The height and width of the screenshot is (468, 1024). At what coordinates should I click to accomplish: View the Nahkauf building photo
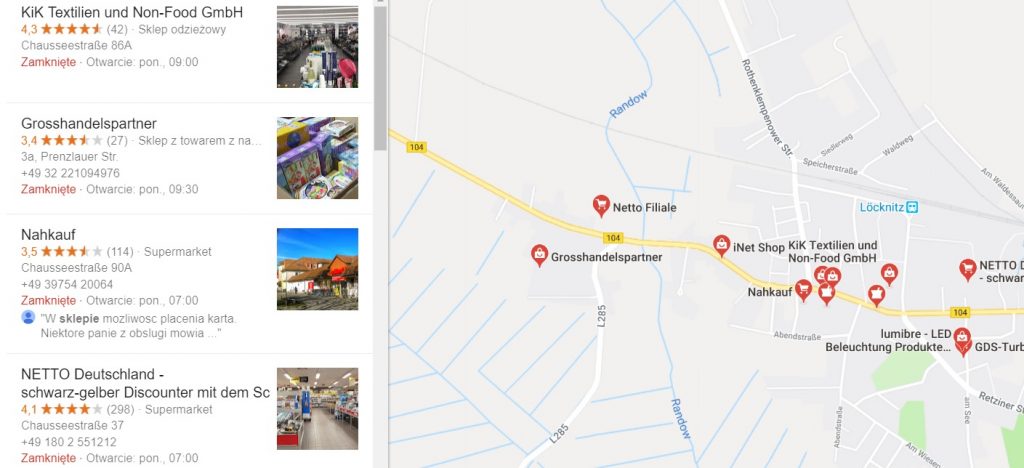(317, 268)
